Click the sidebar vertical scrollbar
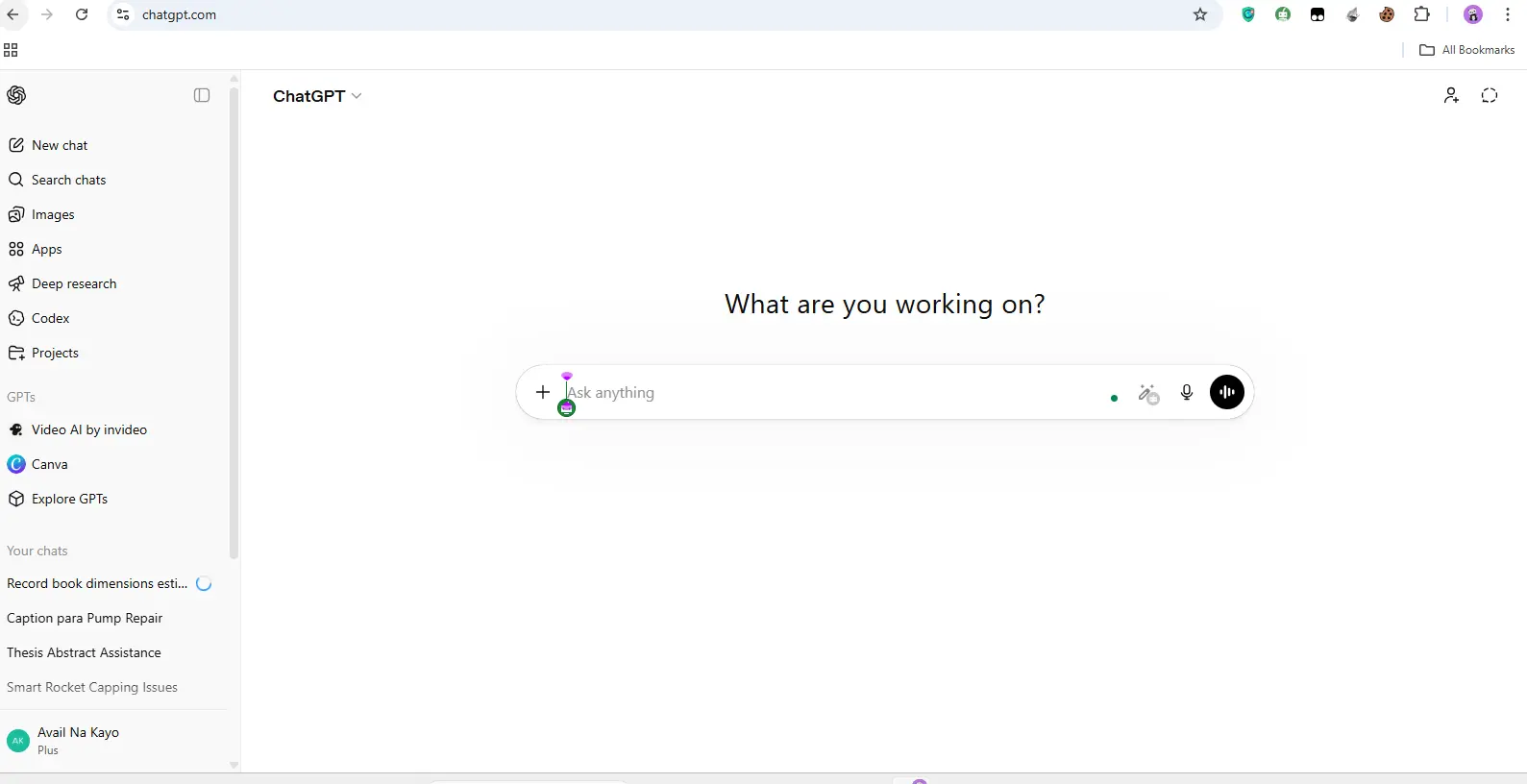The height and width of the screenshot is (784, 1527). pyautogui.click(x=234, y=323)
